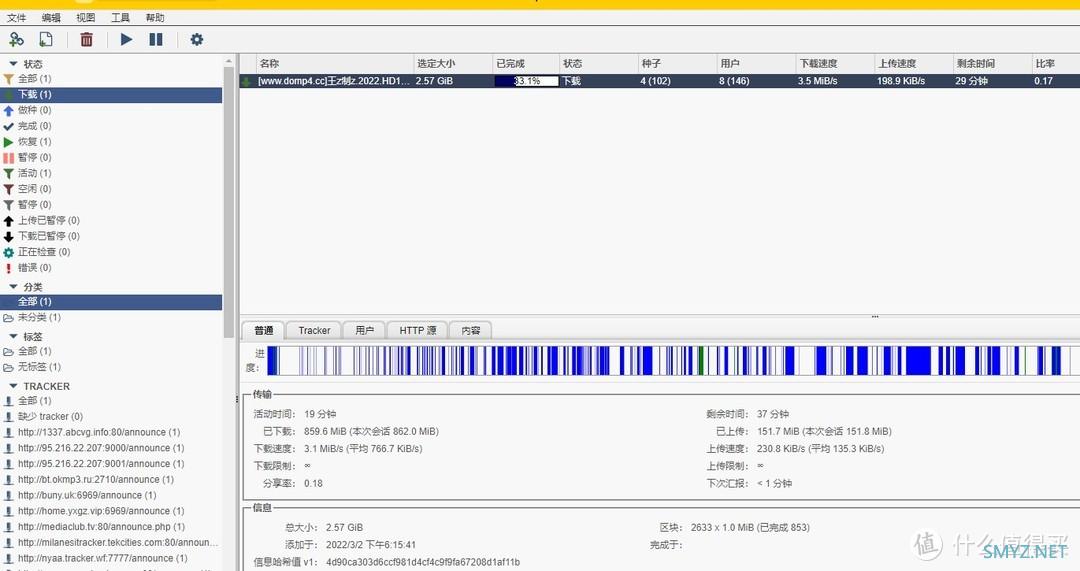Viewport: 1080px width, 571px height.
Task: Select tracker buny.uk:6969/announce
Action: (x=111, y=495)
